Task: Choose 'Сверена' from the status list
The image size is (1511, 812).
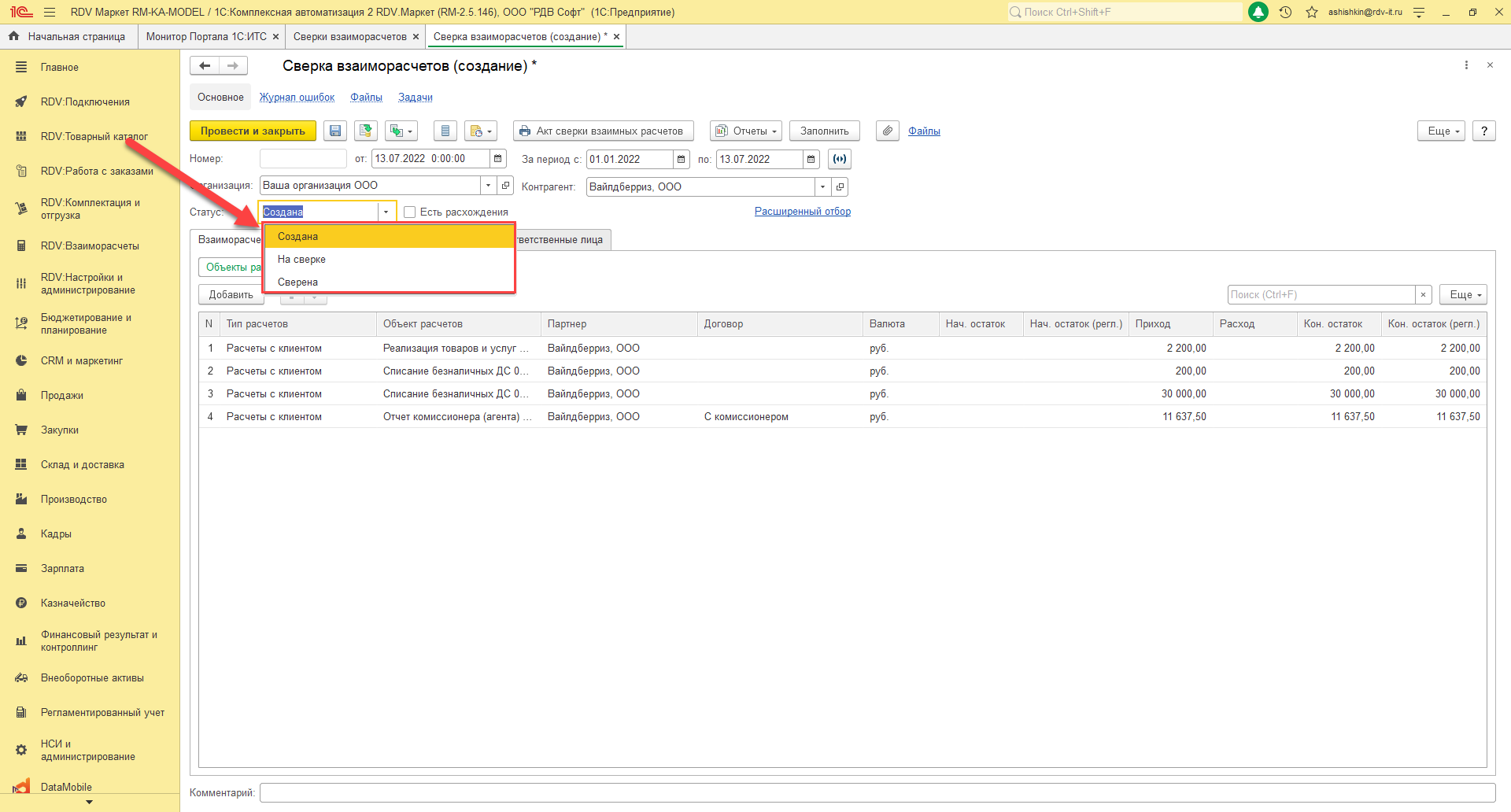Action: click(297, 282)
